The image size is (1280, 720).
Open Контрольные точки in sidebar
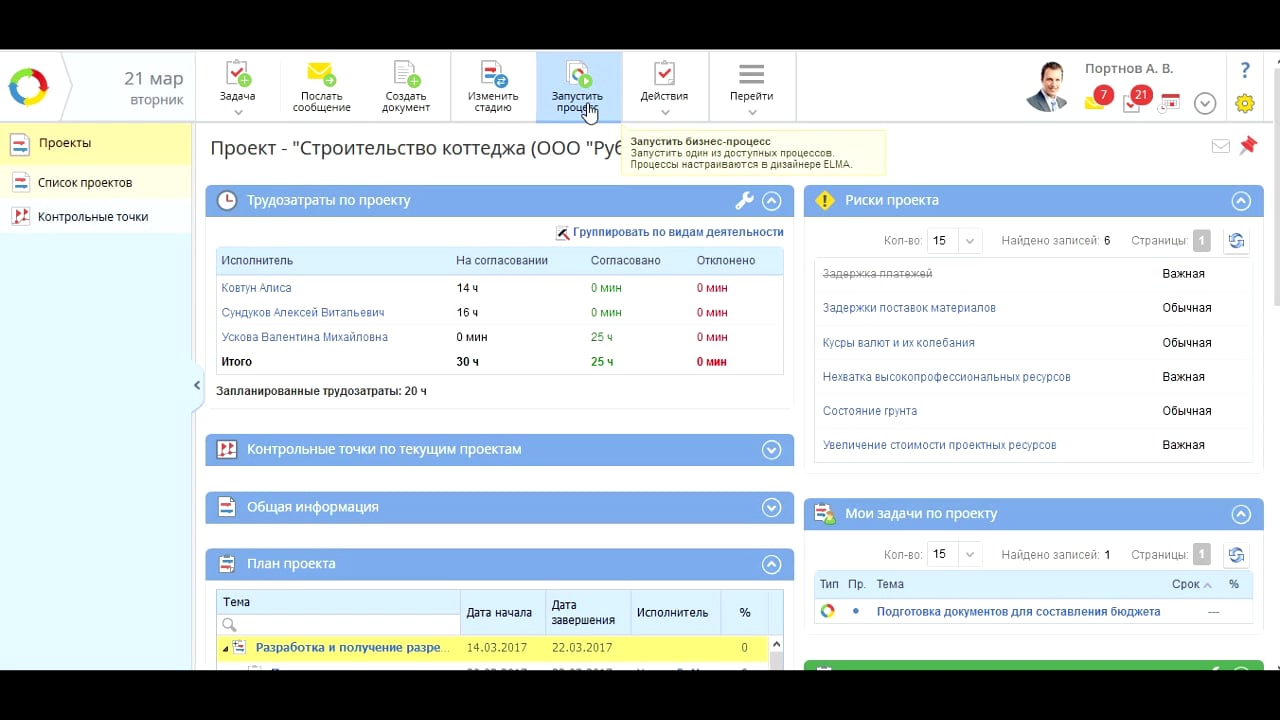(95, 216)
